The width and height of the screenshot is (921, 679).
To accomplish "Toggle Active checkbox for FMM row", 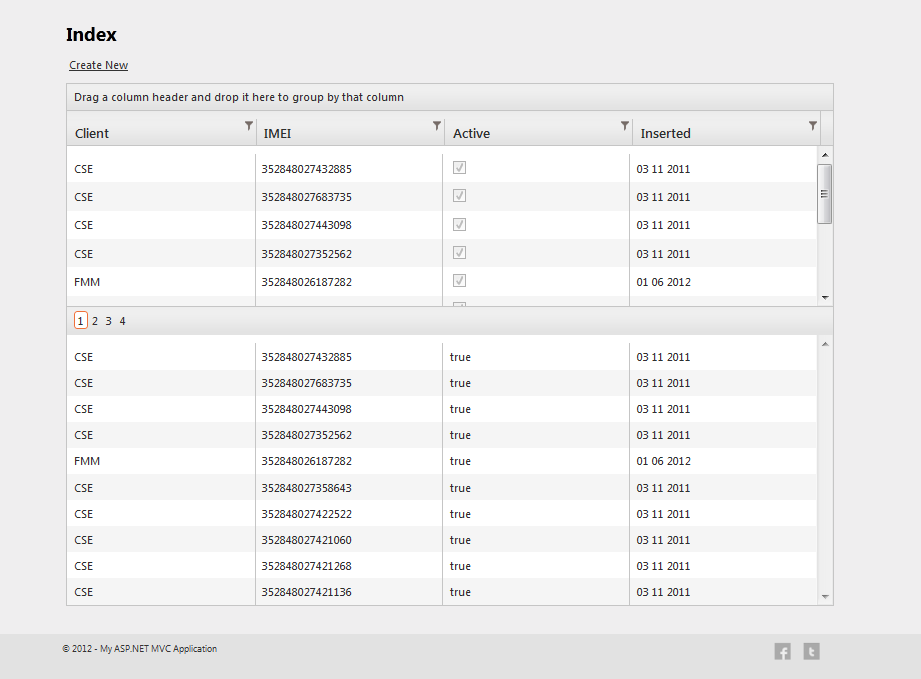I will (x=460, y=281).
